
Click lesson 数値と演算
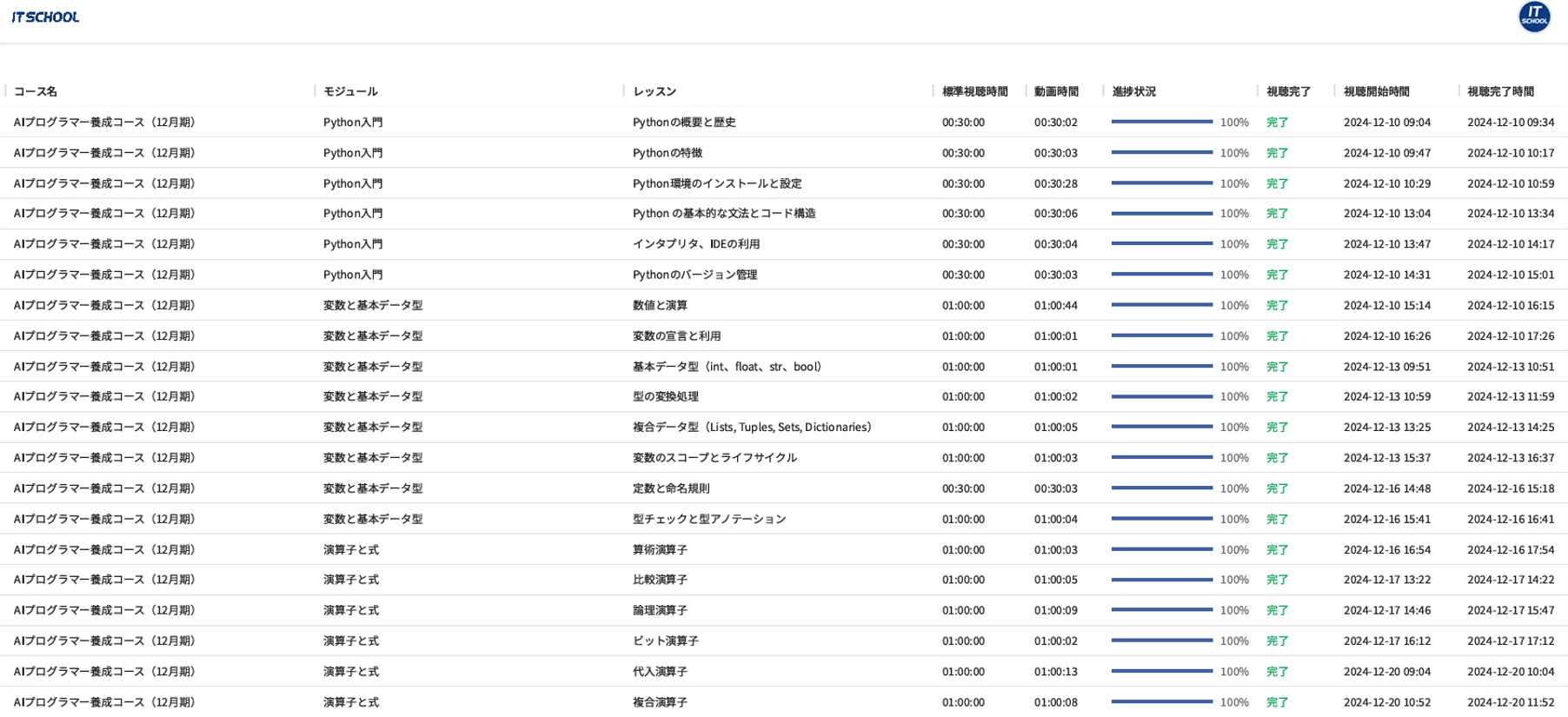(660, 305)
